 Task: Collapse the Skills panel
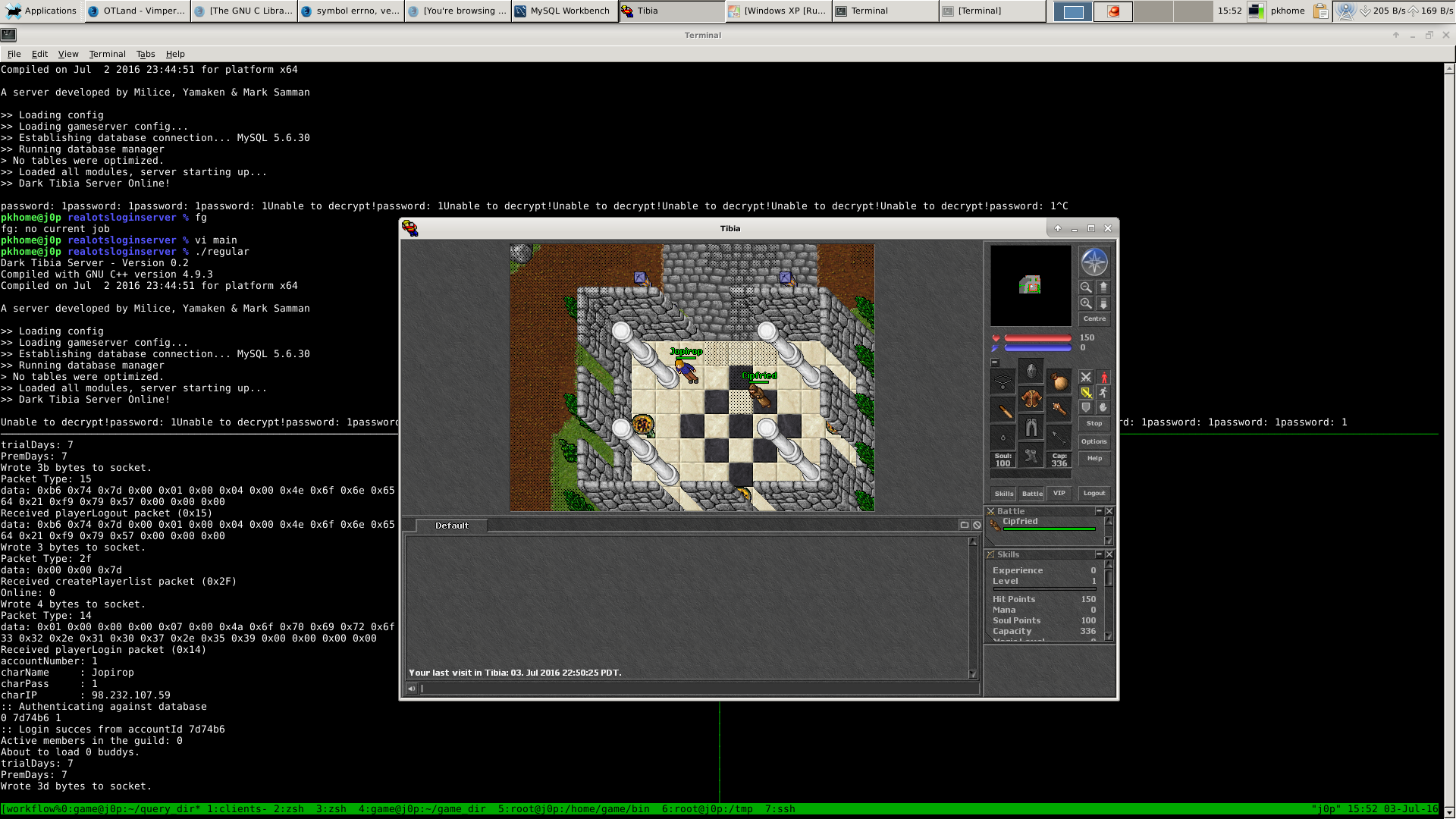1099,554
